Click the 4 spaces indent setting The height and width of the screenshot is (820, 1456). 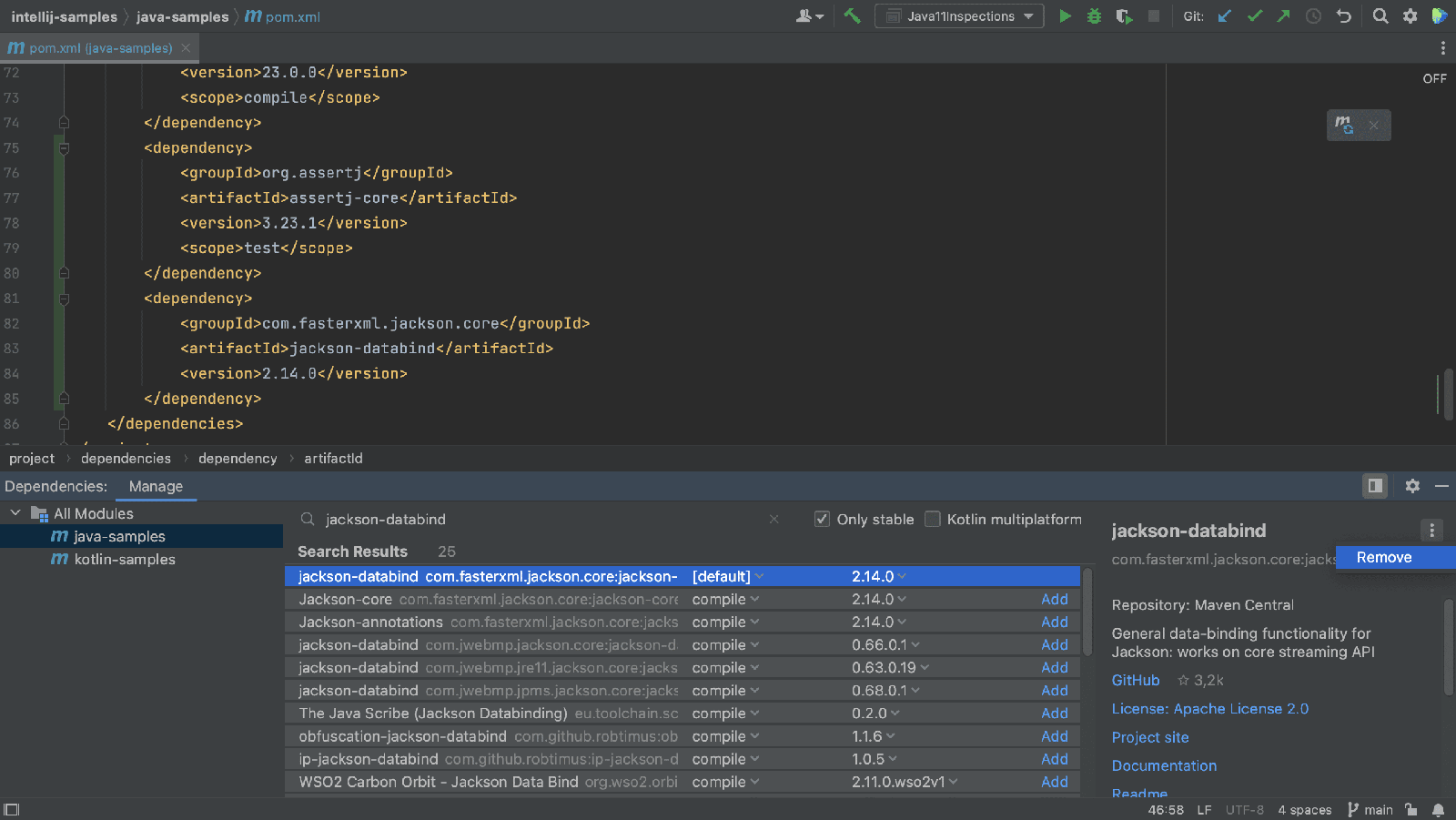[1304, 810]
